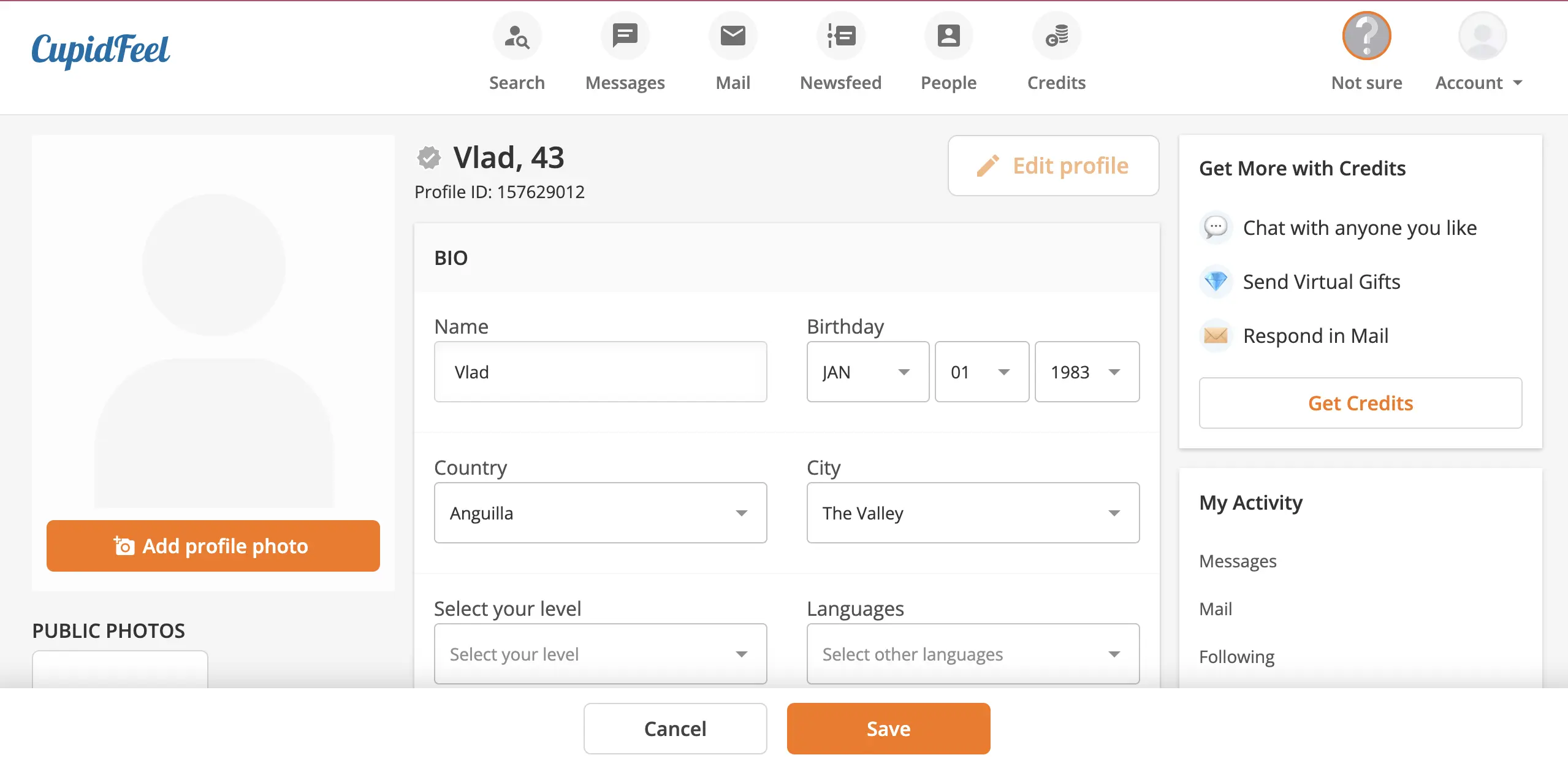Expand the City dropdown
Viewport: 1568px width, 763px height.
point(973,513)
